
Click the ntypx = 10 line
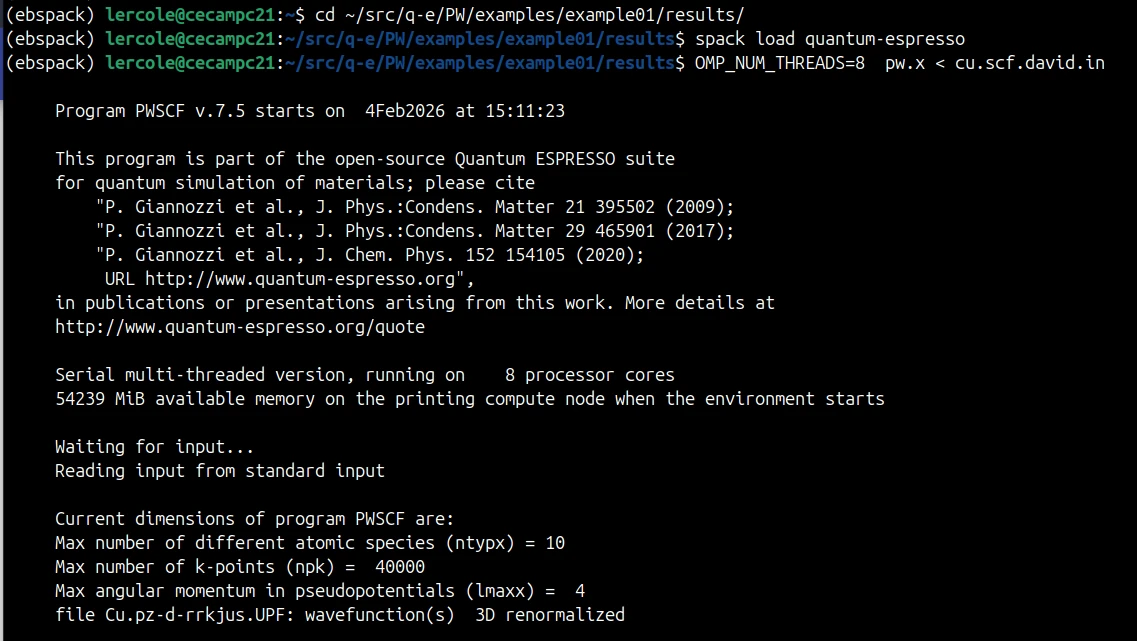(x=310, y=543)
